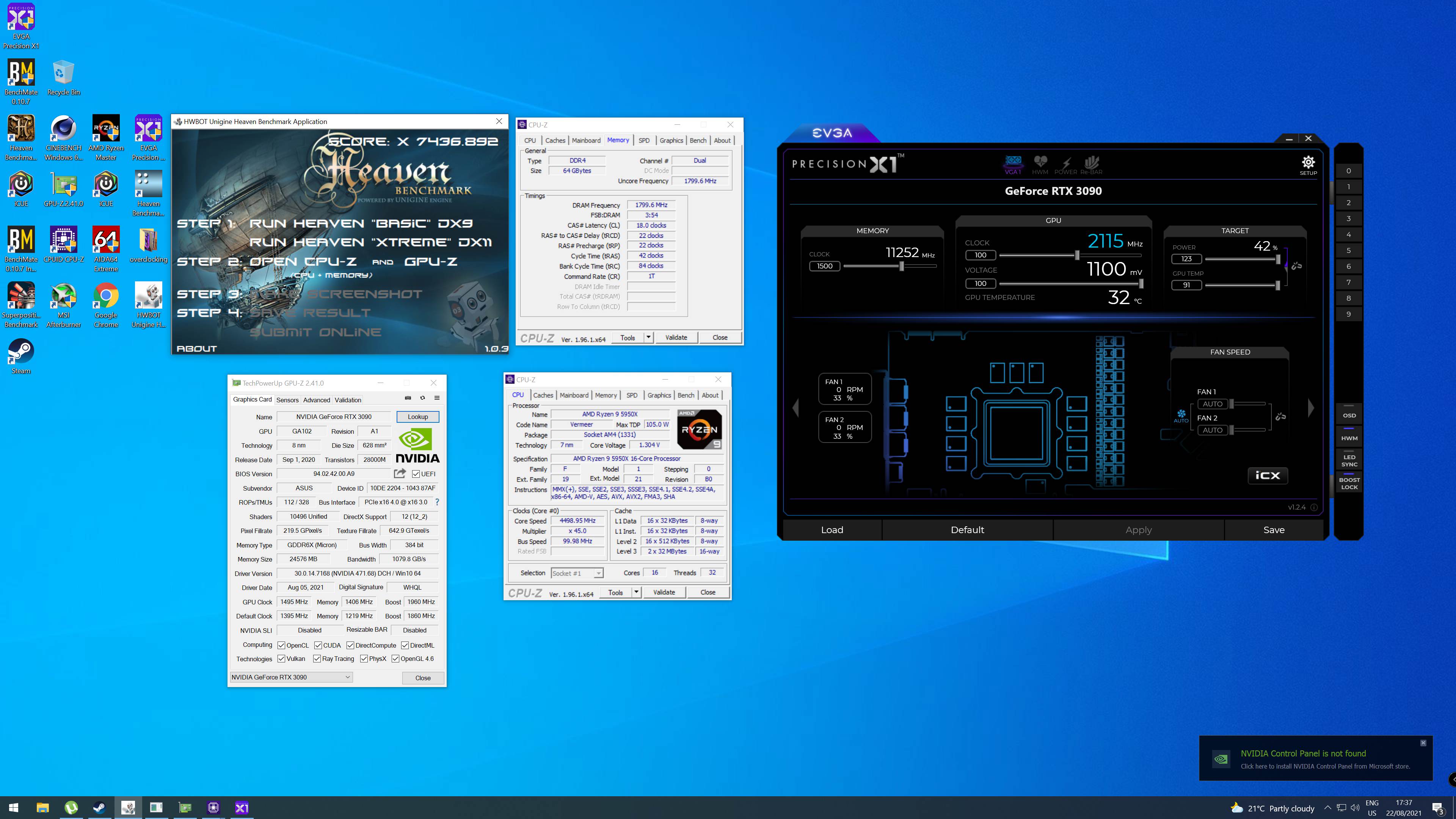Open the Recycle Bin desktop icon

(63, 77)
